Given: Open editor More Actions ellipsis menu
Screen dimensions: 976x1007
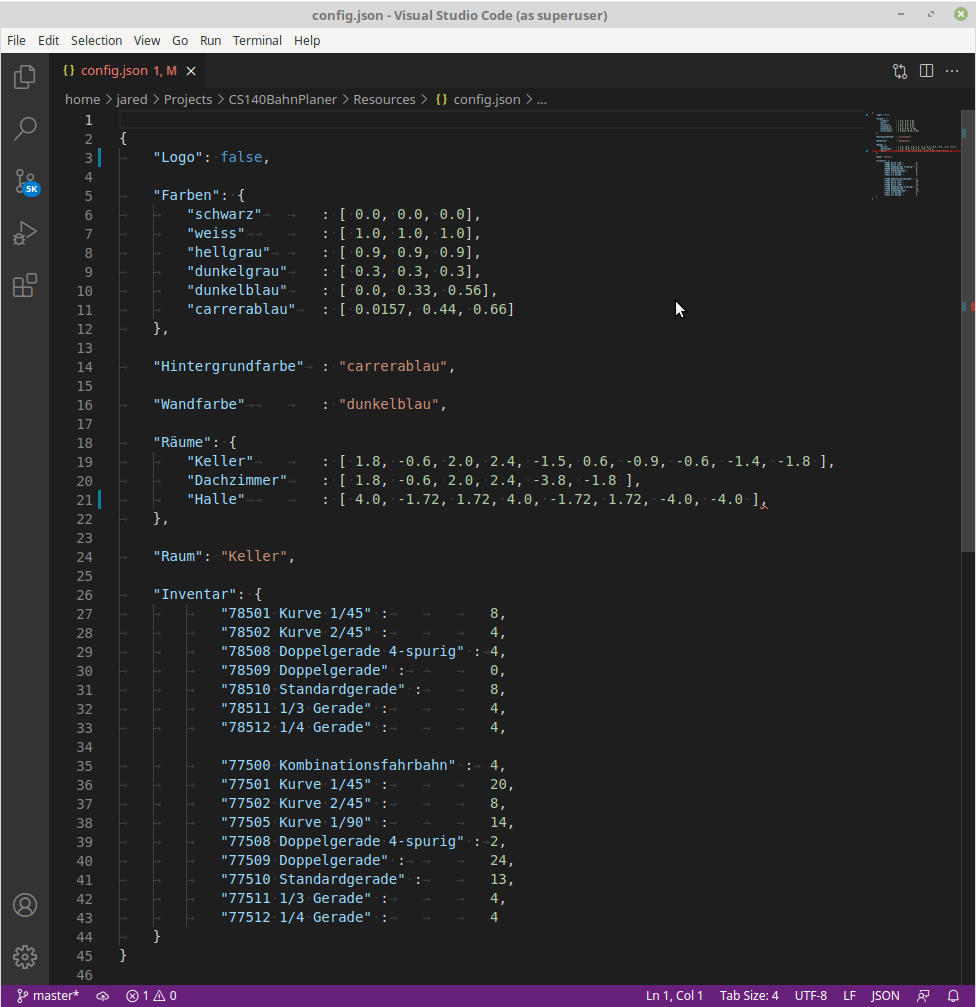Looking at the screenshot, I should coord(953,71).
